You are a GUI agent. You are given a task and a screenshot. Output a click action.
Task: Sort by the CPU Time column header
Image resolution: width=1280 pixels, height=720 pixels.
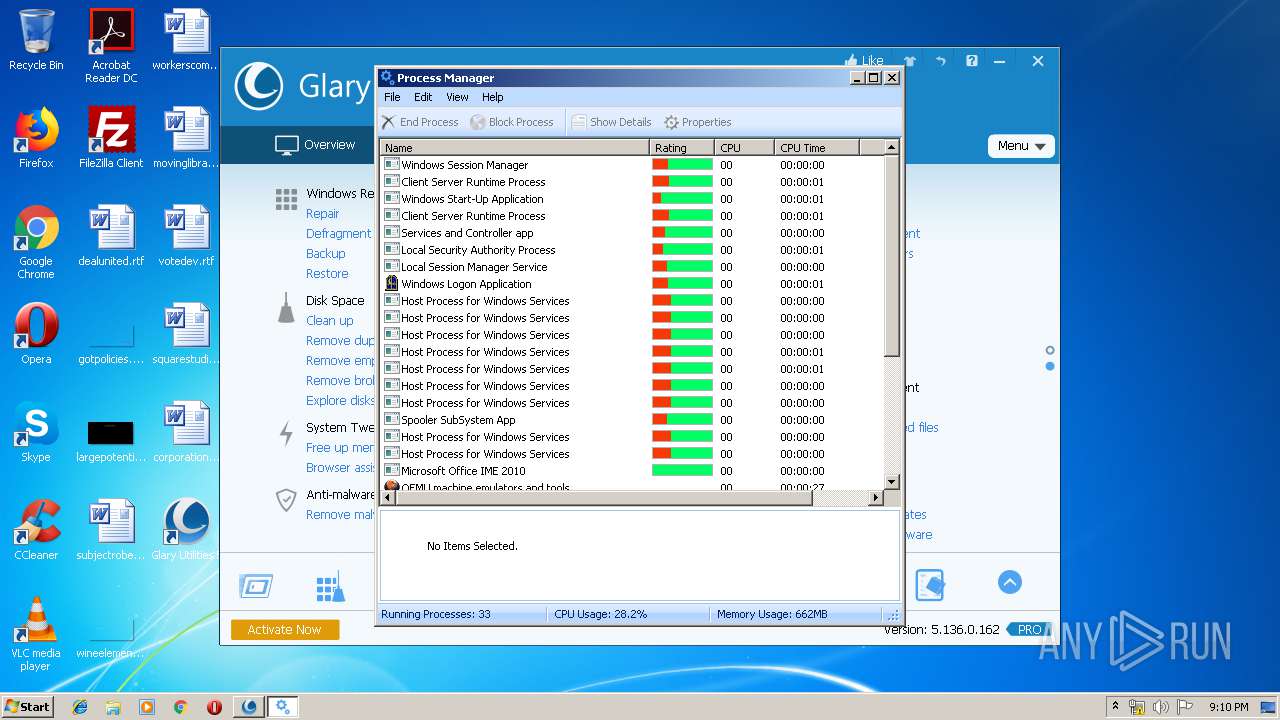coord(816,147)
